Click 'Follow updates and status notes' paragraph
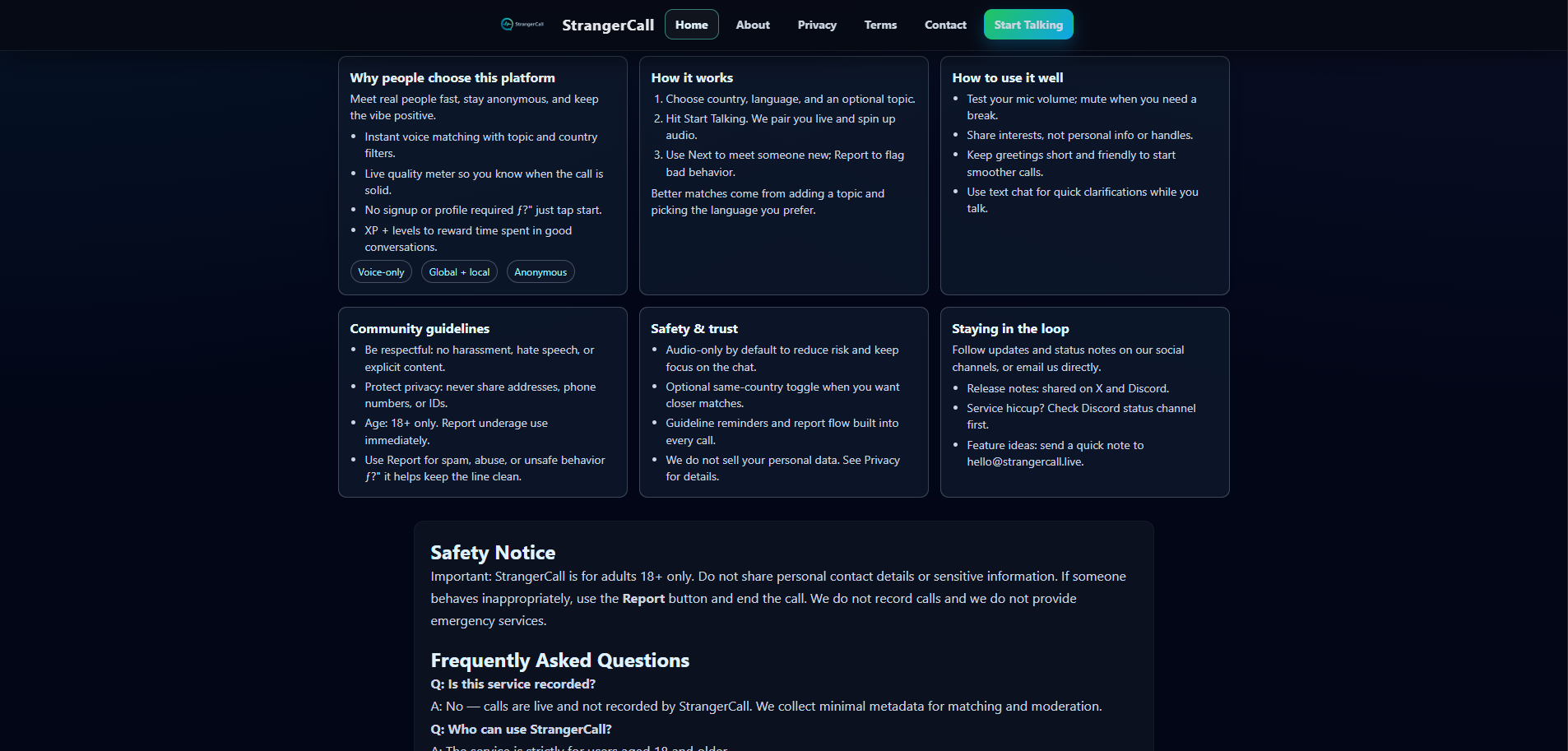This screenshot has height=751, width=1568. (1068, 359)
